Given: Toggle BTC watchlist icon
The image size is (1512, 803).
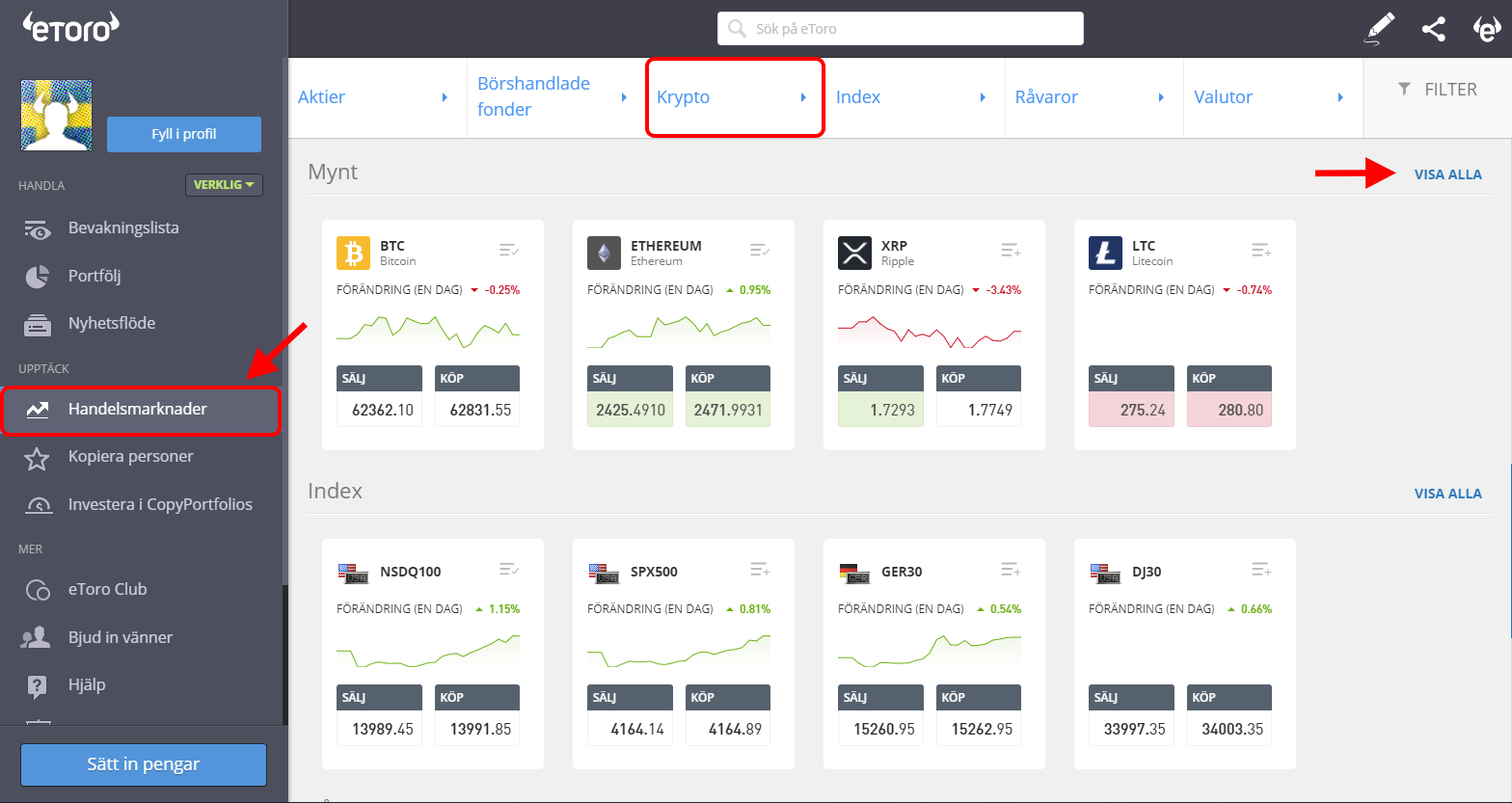Looking at the screenshot, I should 509,251.
